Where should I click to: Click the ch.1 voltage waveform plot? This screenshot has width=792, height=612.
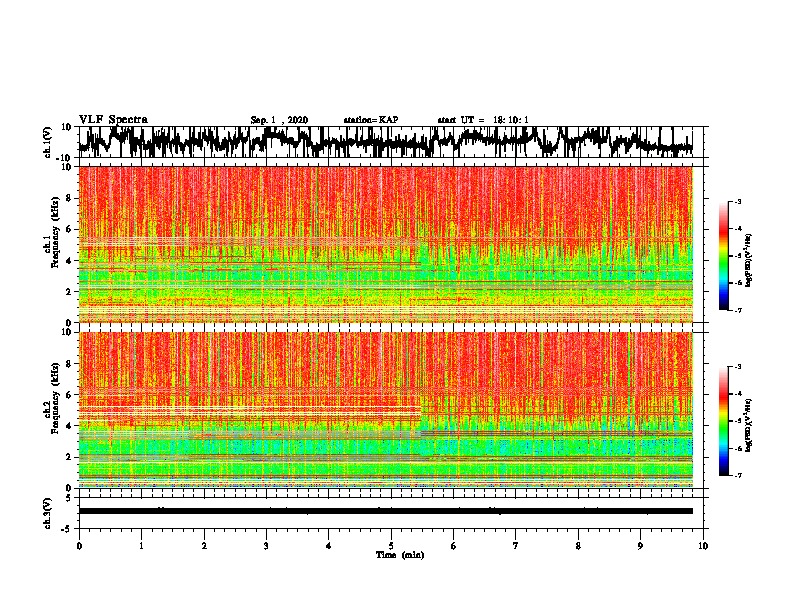click(386, 142)
